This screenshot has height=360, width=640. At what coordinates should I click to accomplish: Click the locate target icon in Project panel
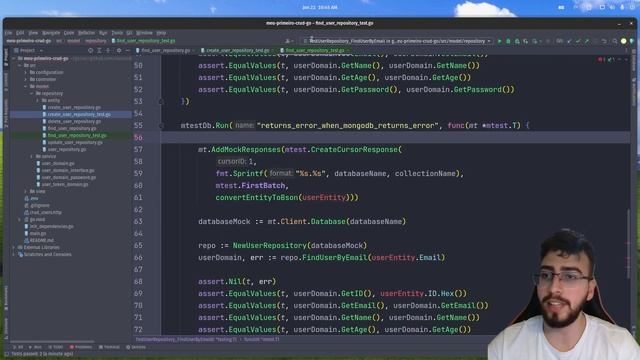[91, 50]
